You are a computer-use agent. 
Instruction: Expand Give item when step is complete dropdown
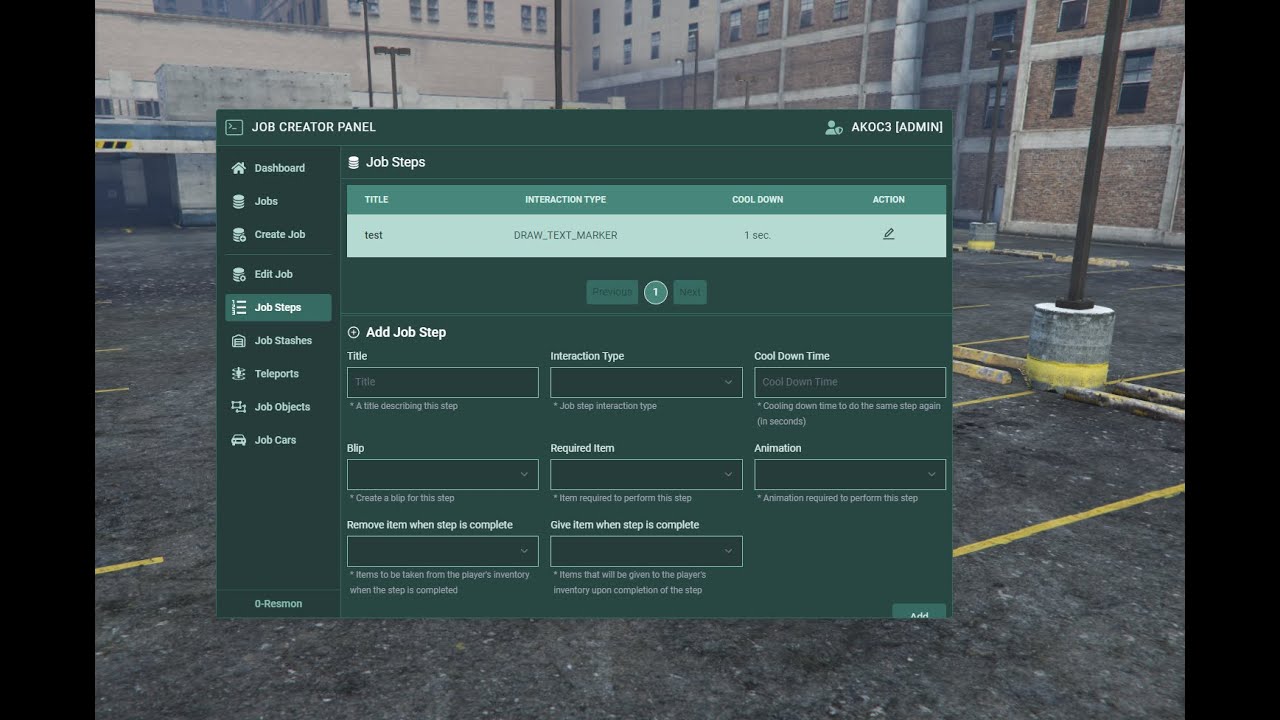pyautogui.click(x=646, y=551)
